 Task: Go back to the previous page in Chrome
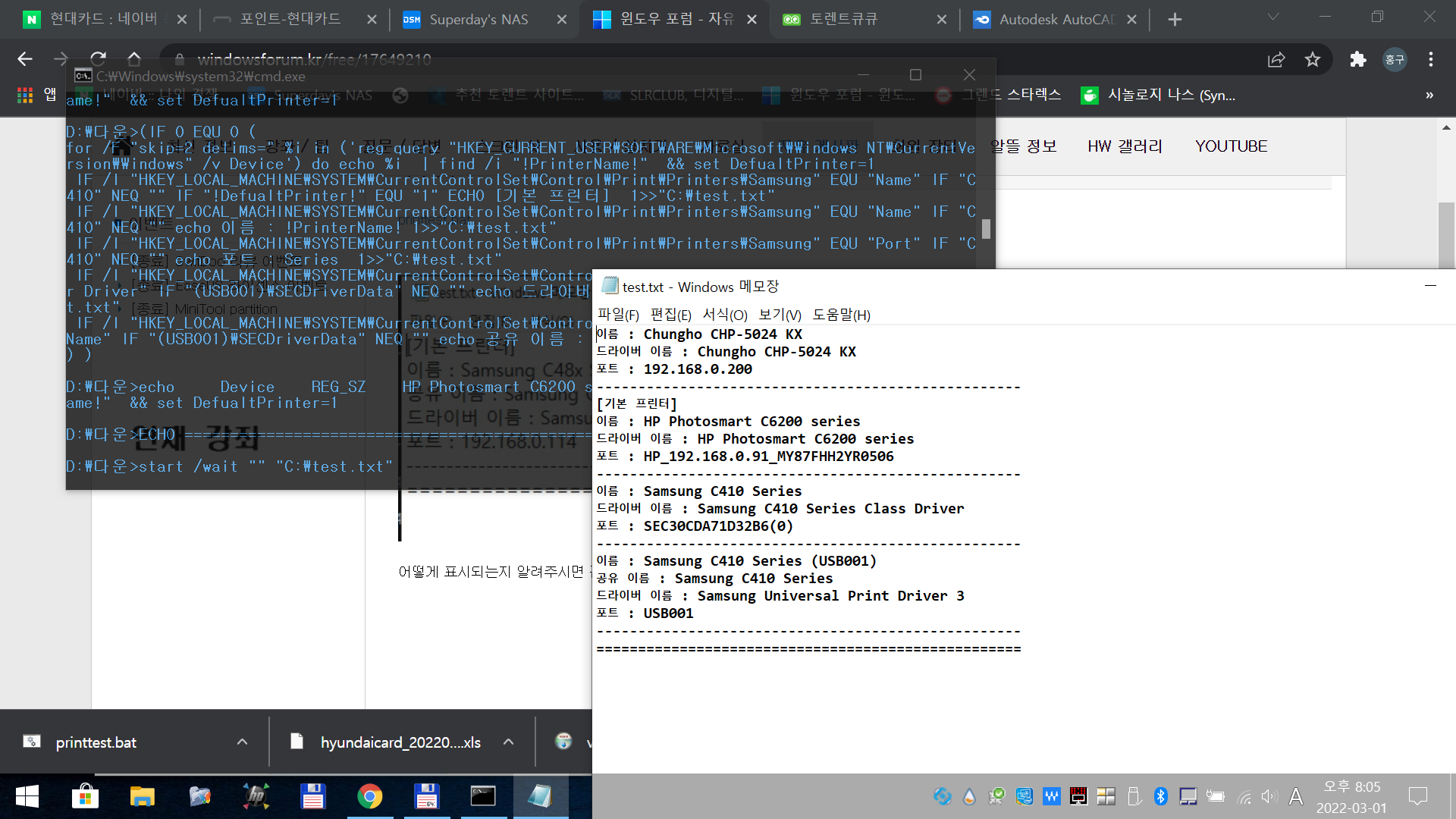tap(25, 59)
